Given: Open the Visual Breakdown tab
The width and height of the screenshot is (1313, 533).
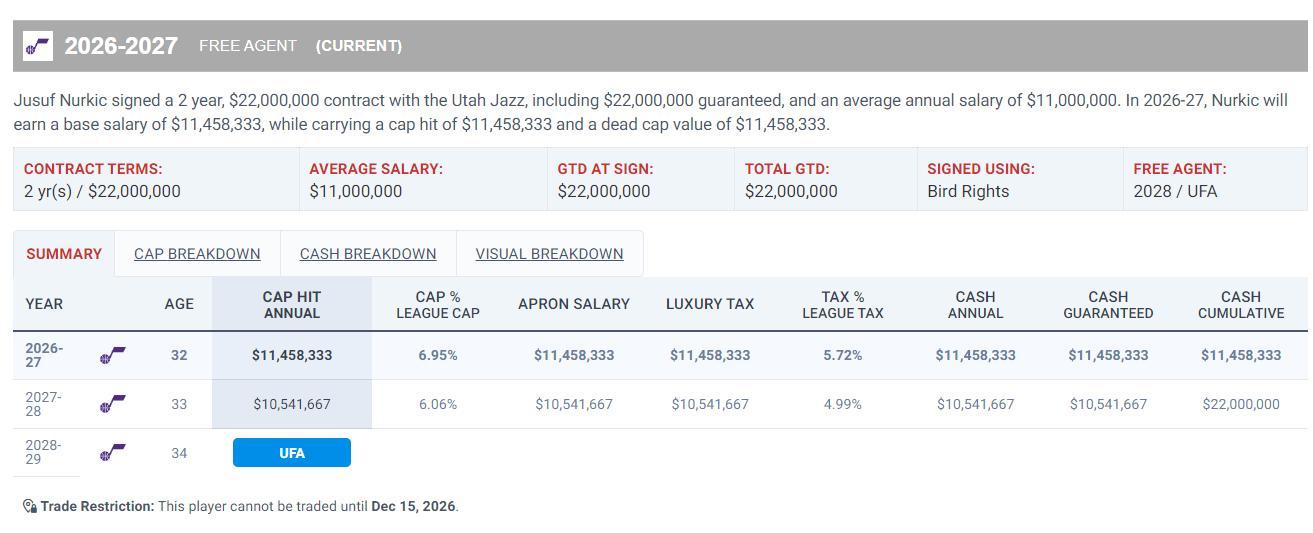Looking at the screenshot, I should [549, 254].
